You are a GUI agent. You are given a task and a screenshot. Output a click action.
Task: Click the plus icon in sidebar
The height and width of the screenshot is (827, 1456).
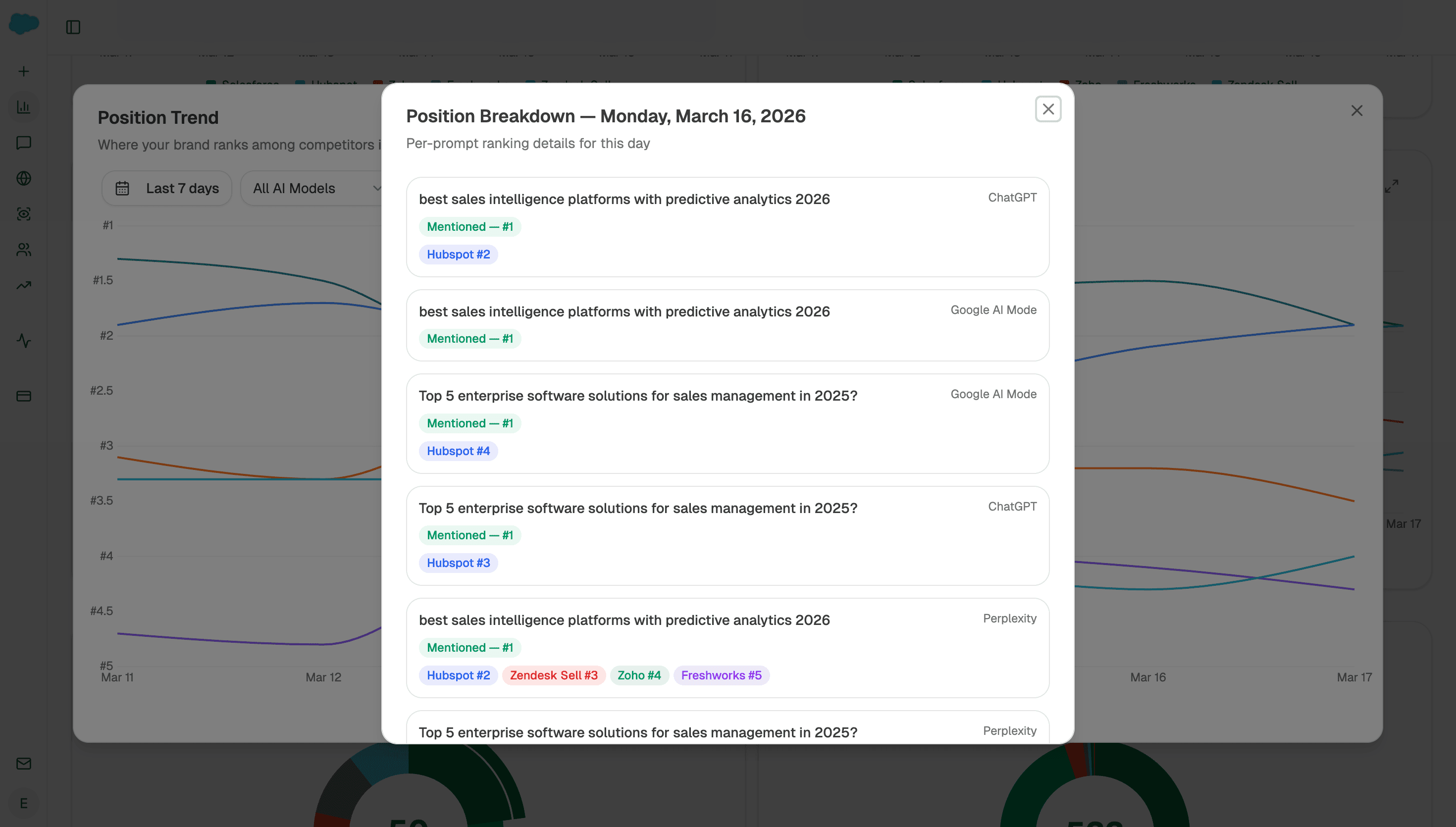[x=24, y=72]
